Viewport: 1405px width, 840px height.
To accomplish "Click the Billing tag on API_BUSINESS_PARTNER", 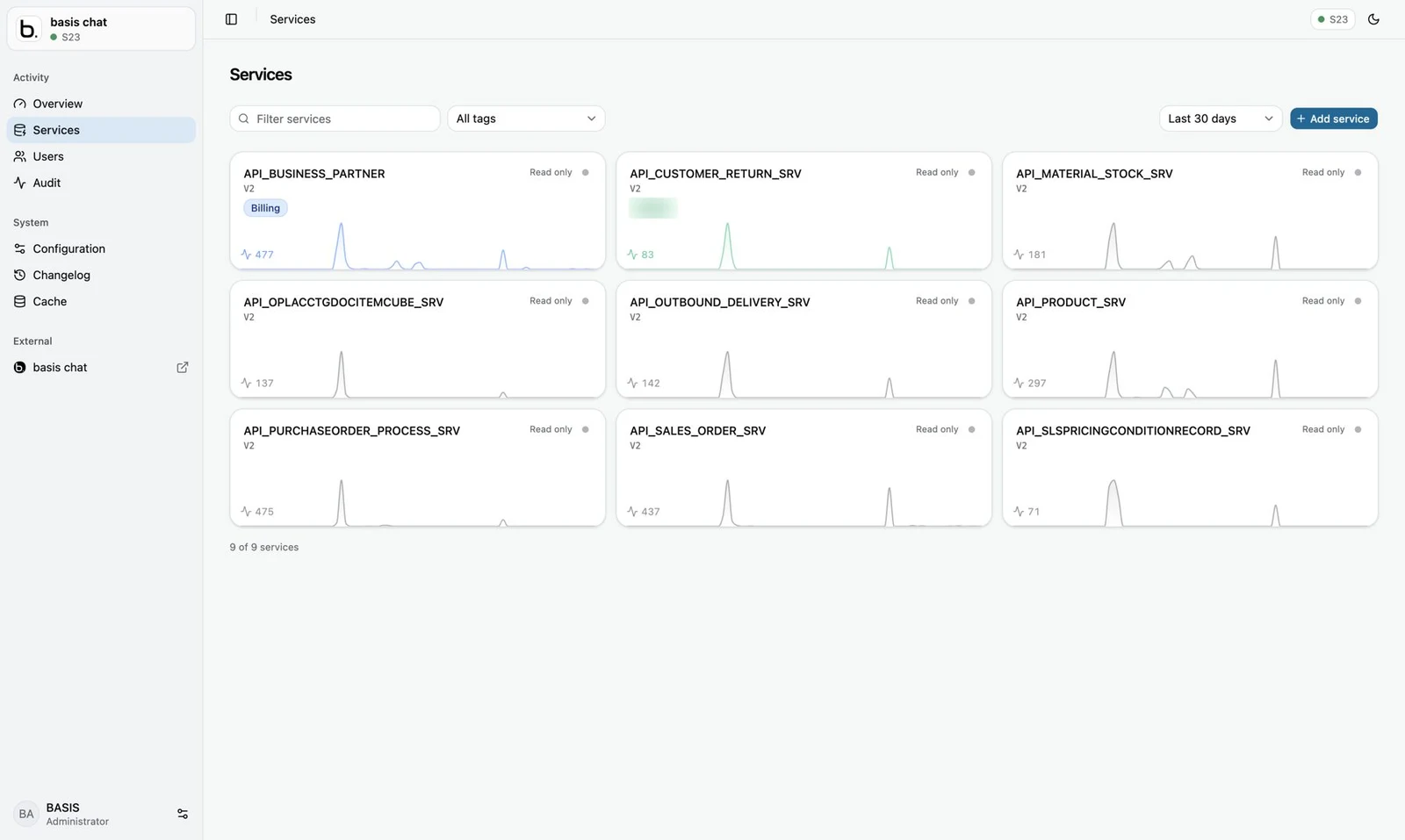I will 265,208.
